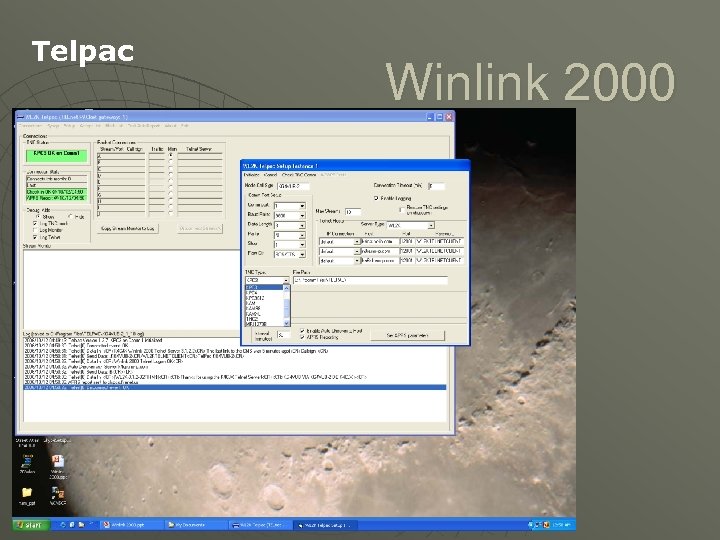Open the Server Type dropdown
This screenshot has width=720, height=540.
431,225
